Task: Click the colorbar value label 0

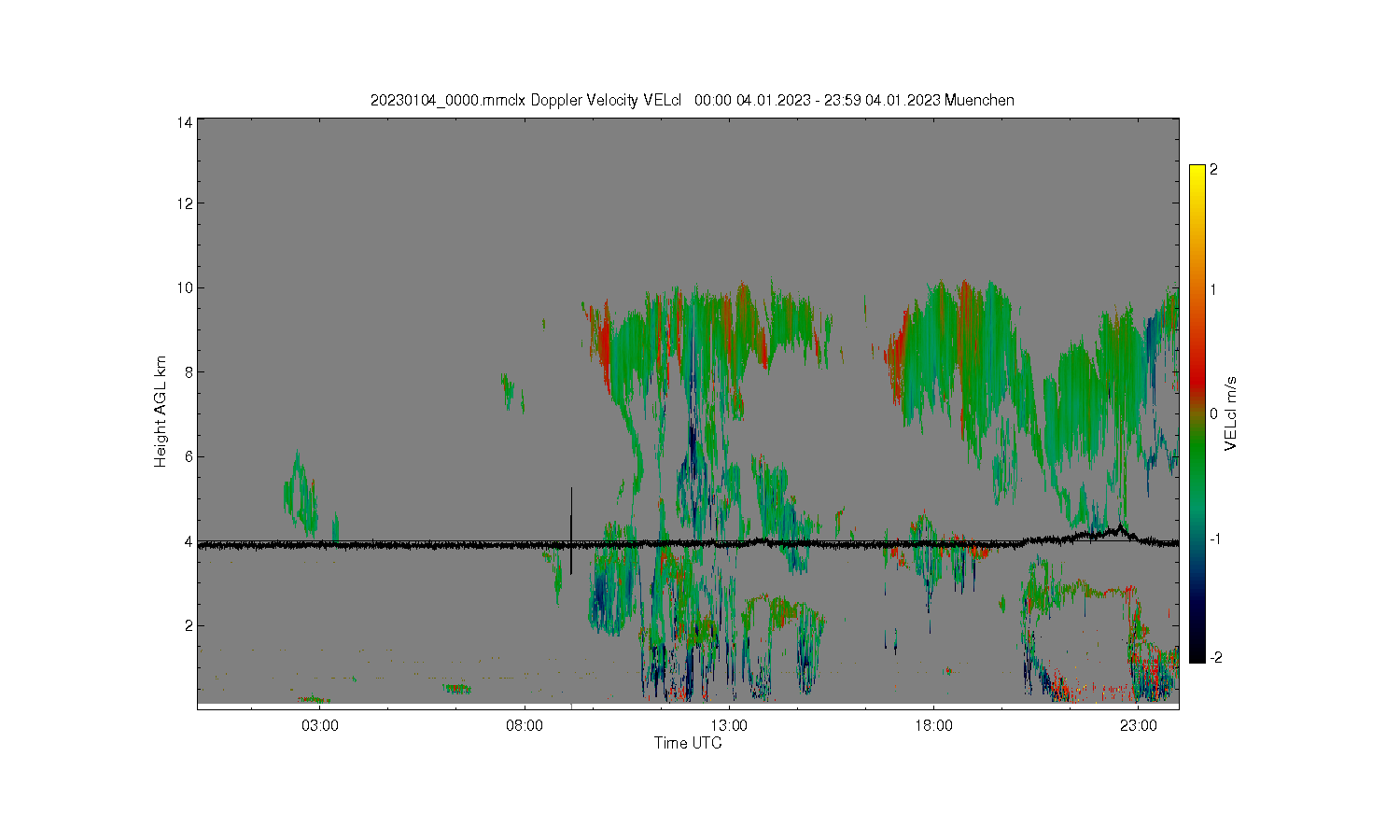Action: point(1213,413)
